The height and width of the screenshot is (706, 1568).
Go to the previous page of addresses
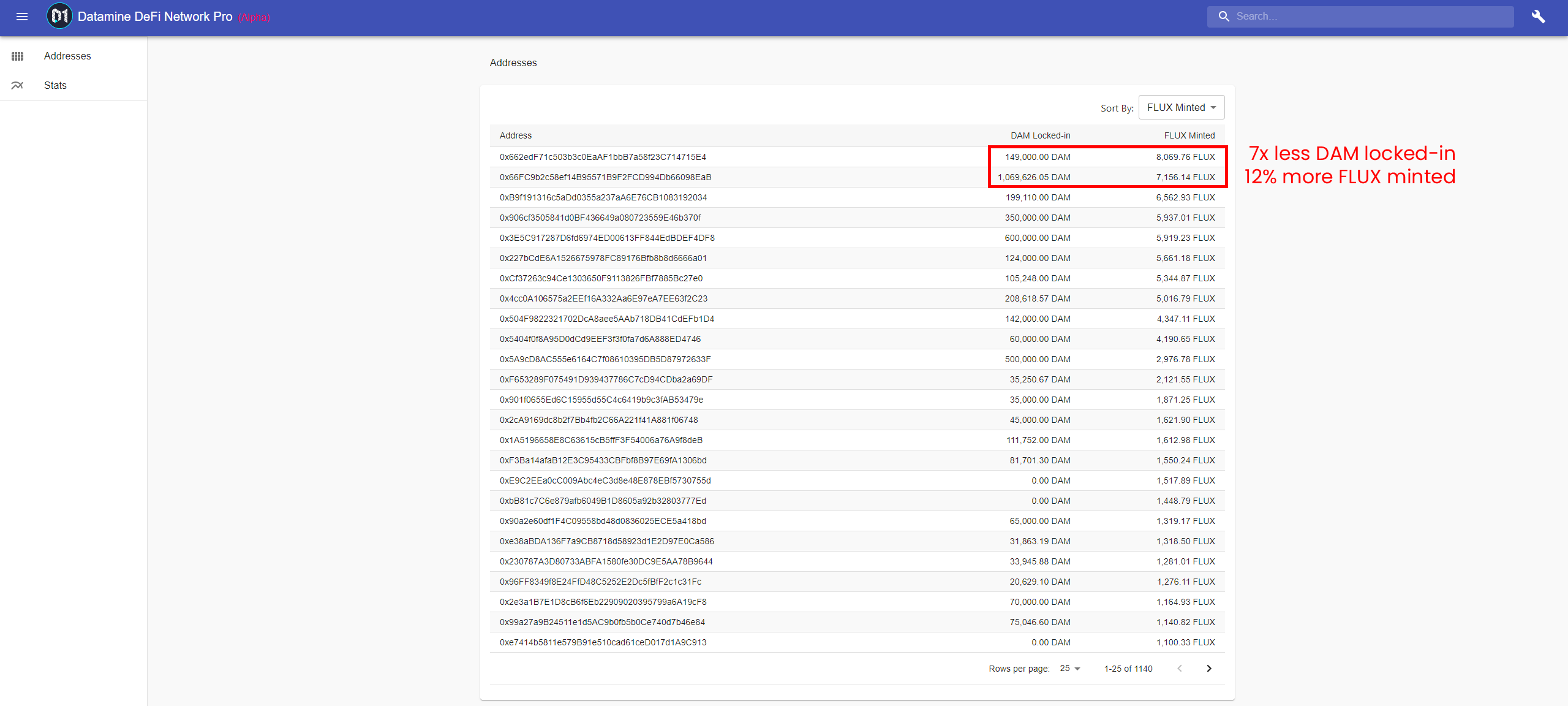tap(1180, 669)
